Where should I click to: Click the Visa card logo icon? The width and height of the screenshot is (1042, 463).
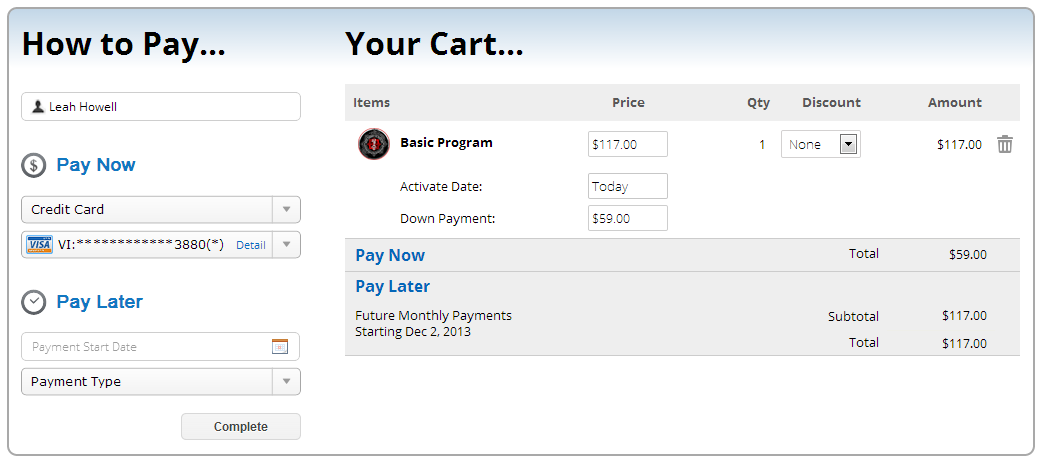pos(40,245)
